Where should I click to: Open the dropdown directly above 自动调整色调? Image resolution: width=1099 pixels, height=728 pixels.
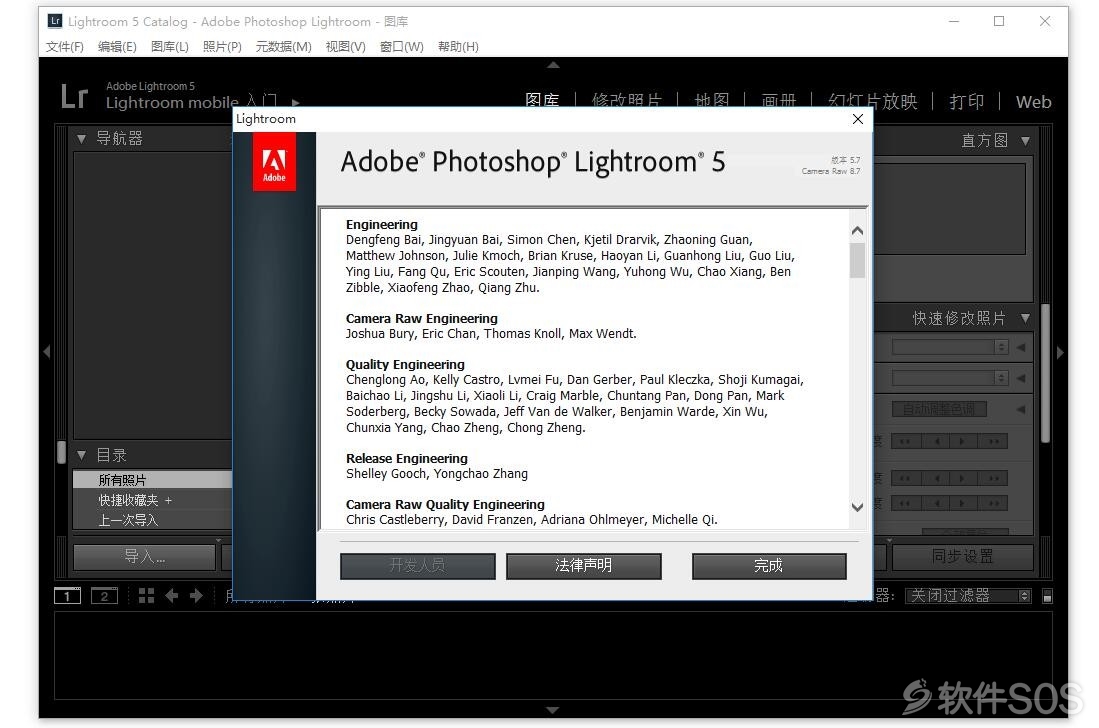[950, 378]
